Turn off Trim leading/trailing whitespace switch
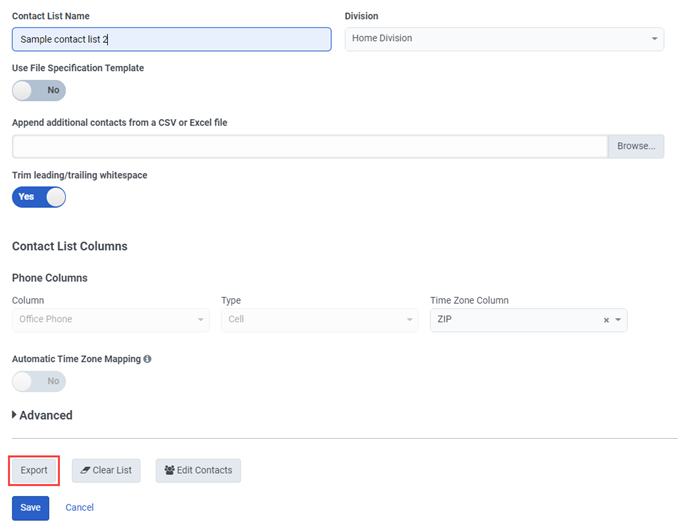 [39, 197]
